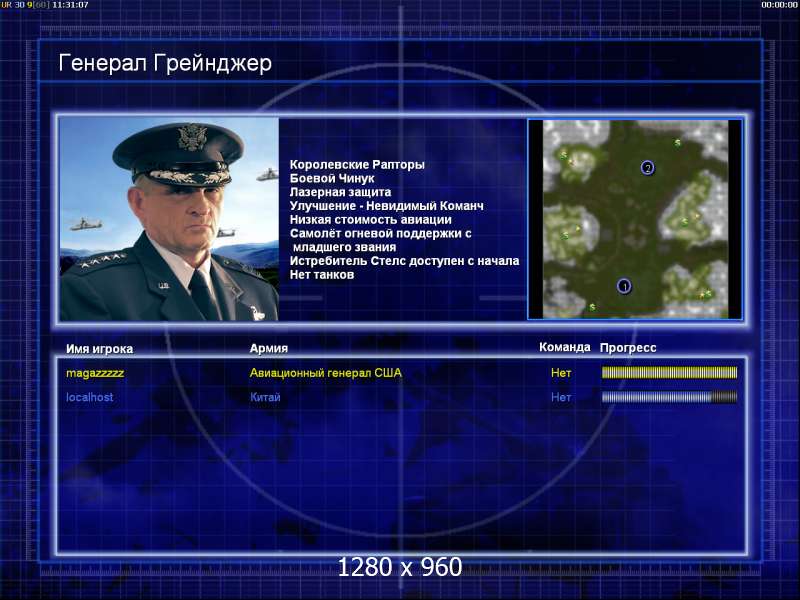Click column header 'Команда'
Screen dimensions: 800x600
[x=565, y=347]
